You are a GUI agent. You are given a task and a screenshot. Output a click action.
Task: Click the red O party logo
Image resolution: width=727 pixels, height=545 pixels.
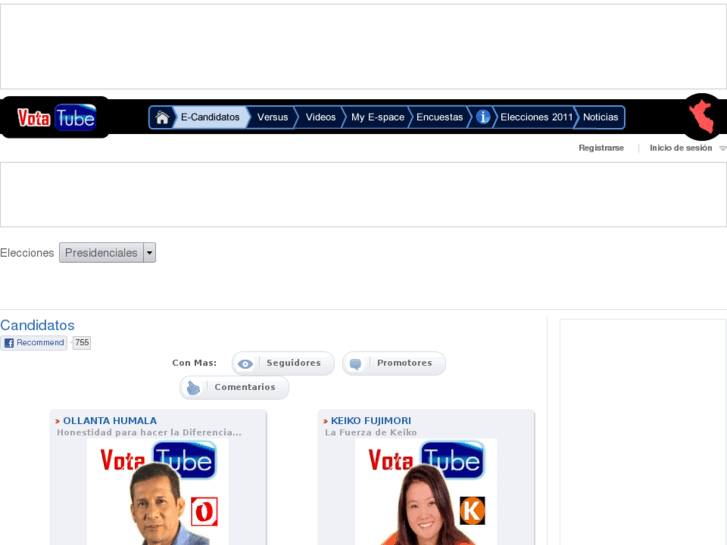(204, 512)
